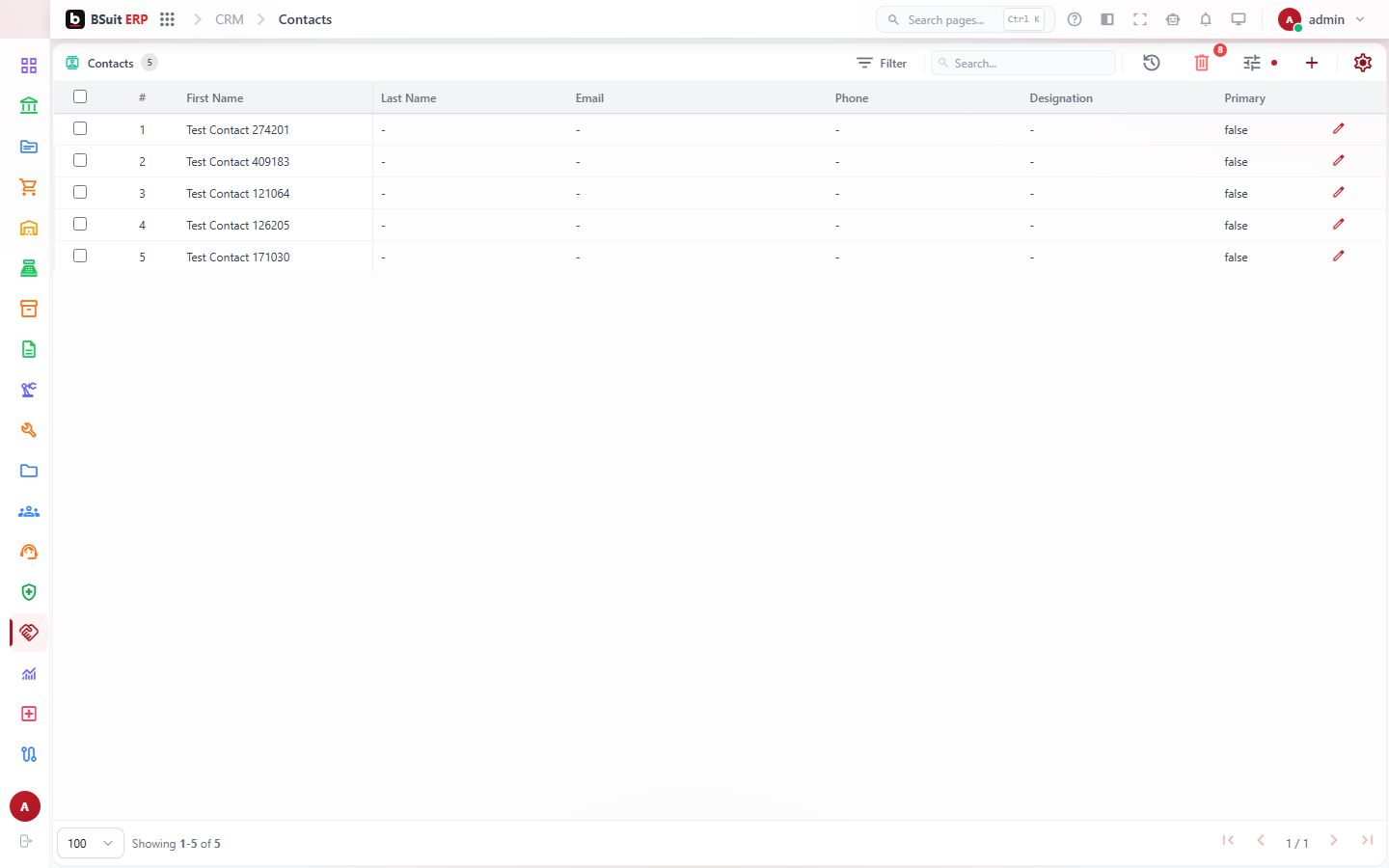
Task: Sort by the First Name column header
Action: coord(214,98)
